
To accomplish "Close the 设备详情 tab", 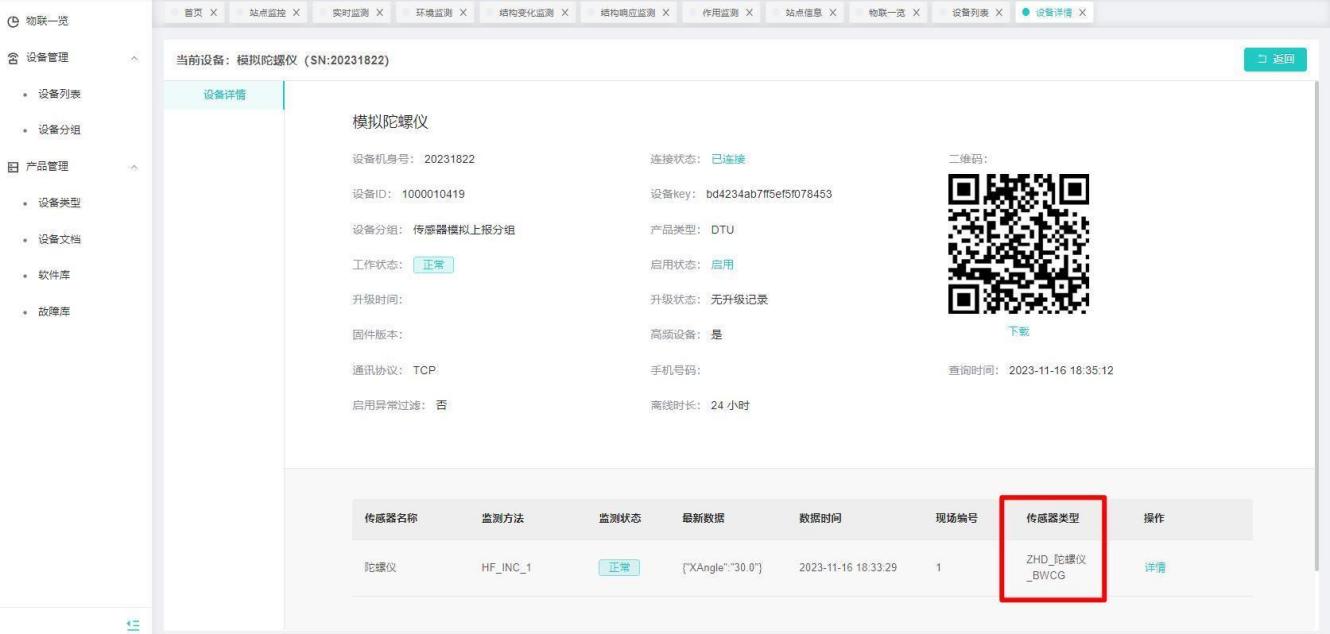I will 1083,11.
